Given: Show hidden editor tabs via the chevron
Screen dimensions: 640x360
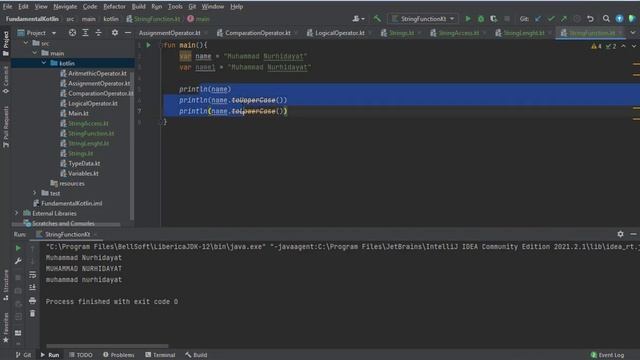Looking at the screenshot, I should [633, 33].
